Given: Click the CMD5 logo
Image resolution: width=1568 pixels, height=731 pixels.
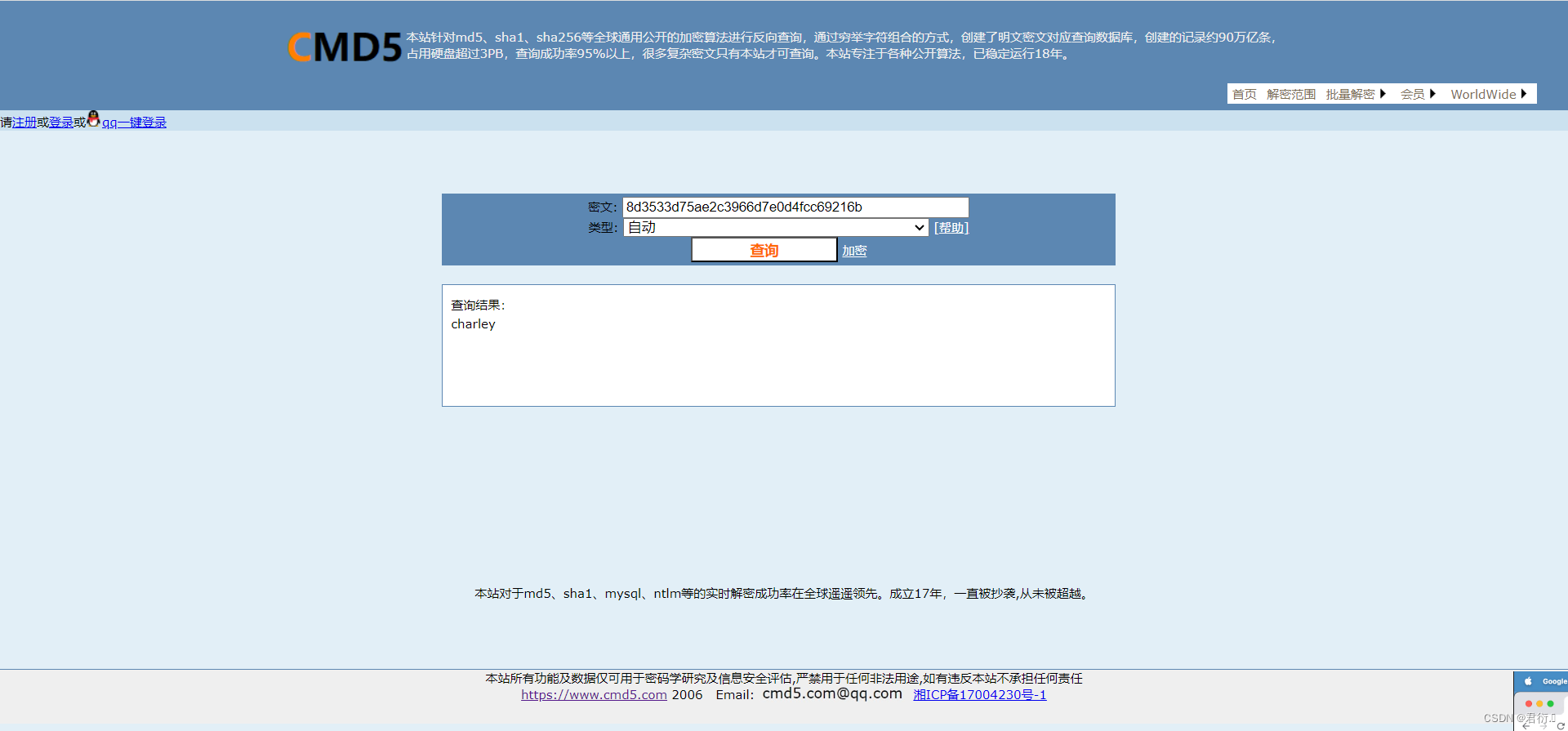Looking at the screenshot, I should (x=345, y=47).
